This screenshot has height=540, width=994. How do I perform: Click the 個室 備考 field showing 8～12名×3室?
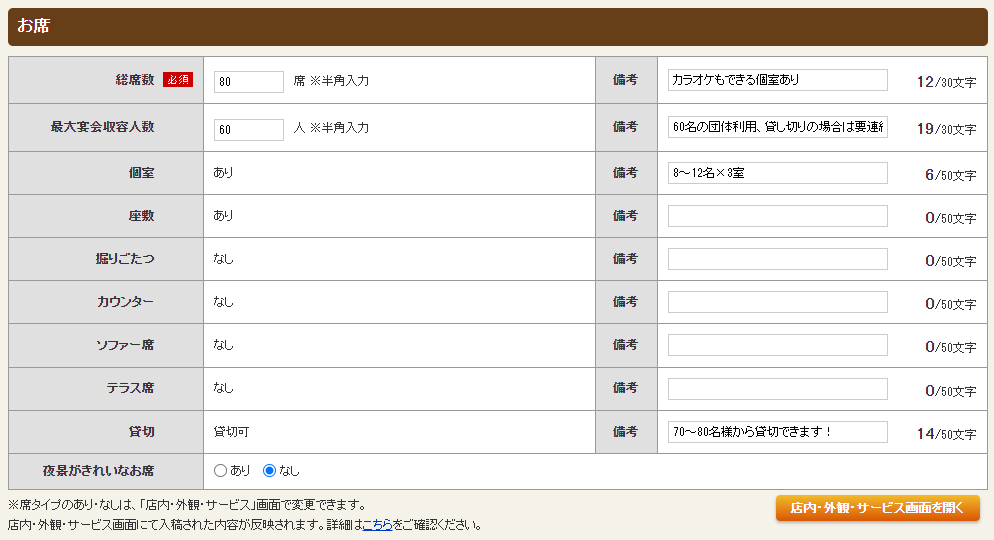coord(777,173)
